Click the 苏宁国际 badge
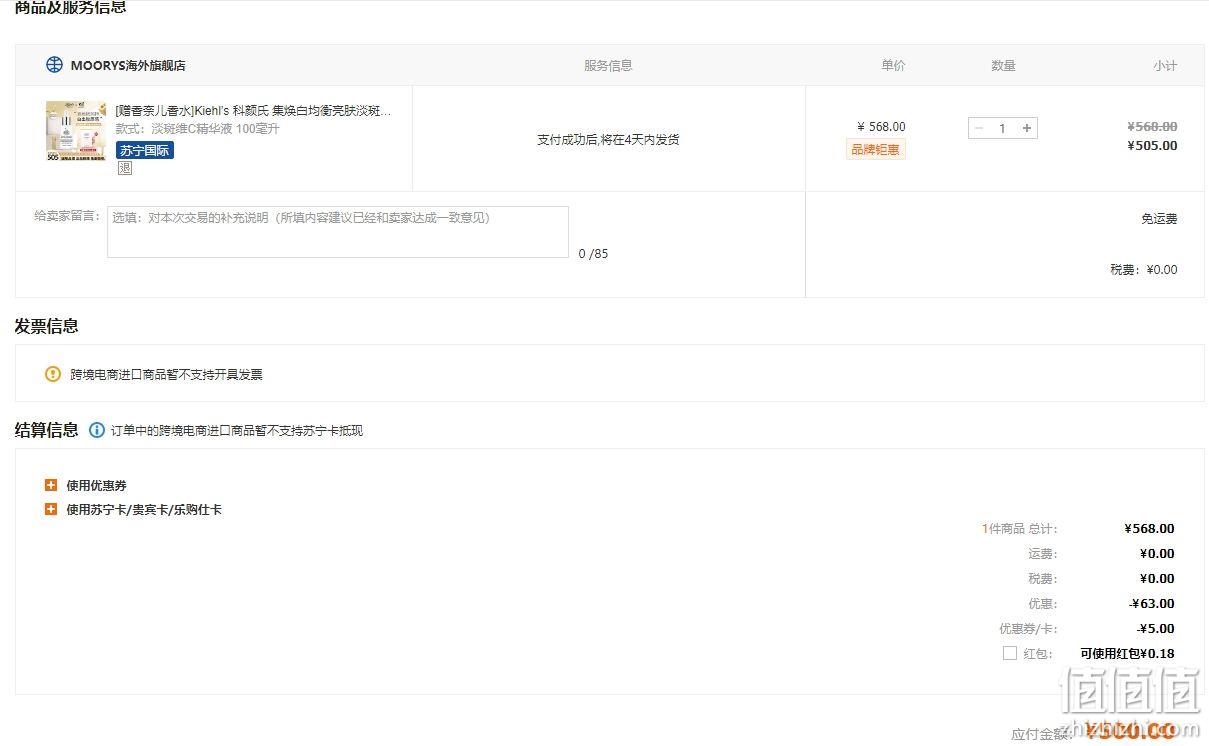The height and width of the screenshot is (746, 1209). (145, 150)
